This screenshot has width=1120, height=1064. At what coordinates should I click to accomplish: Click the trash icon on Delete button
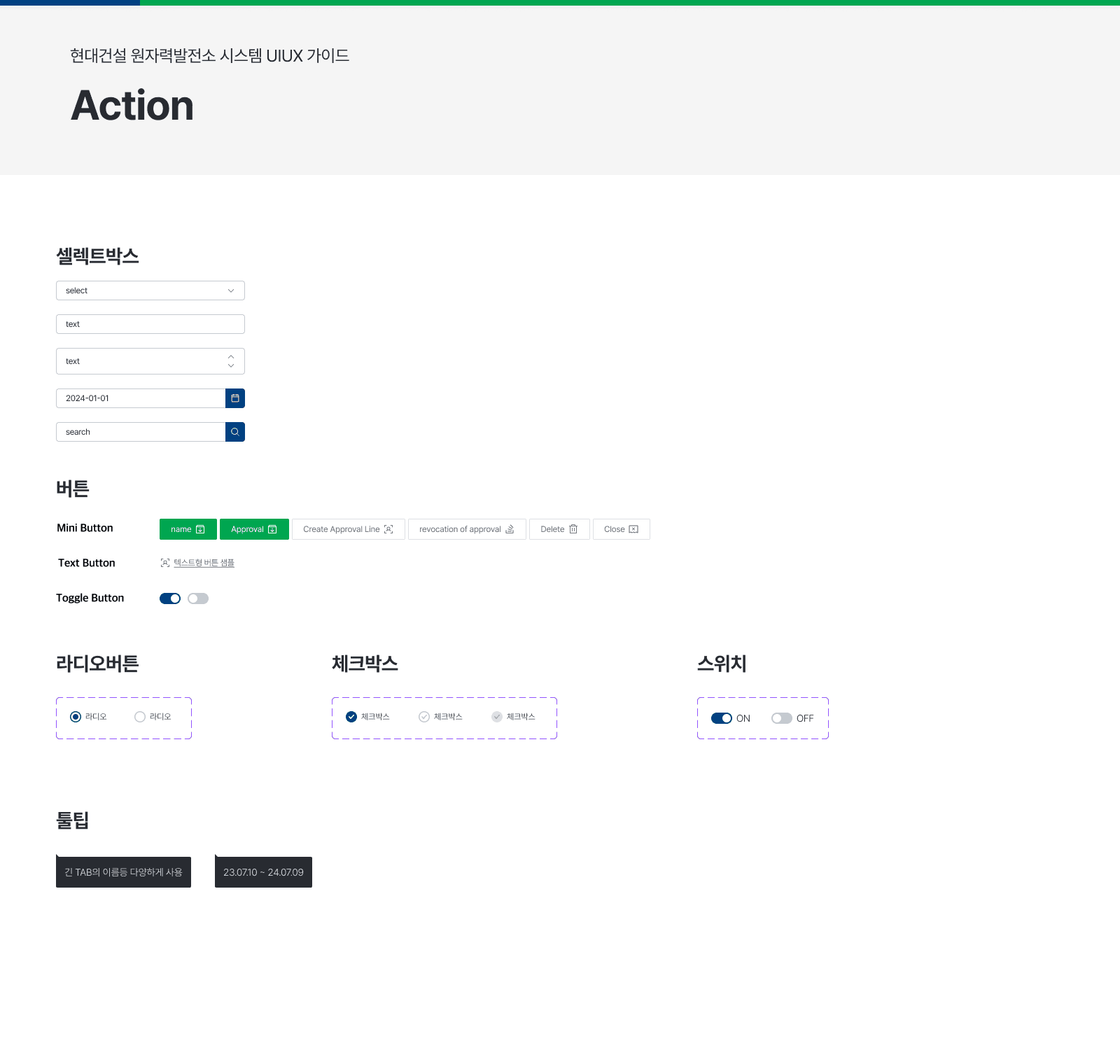pyautogui.click(x=573, y=529)
